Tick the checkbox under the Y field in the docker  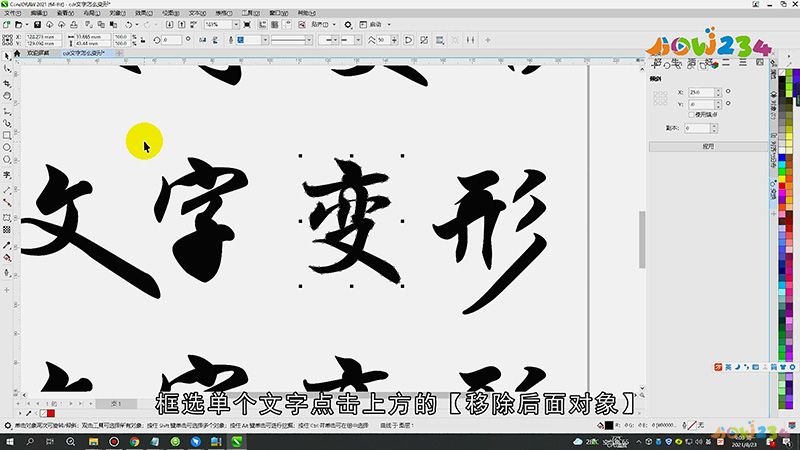pyautogui.click(x=692, y=115)
